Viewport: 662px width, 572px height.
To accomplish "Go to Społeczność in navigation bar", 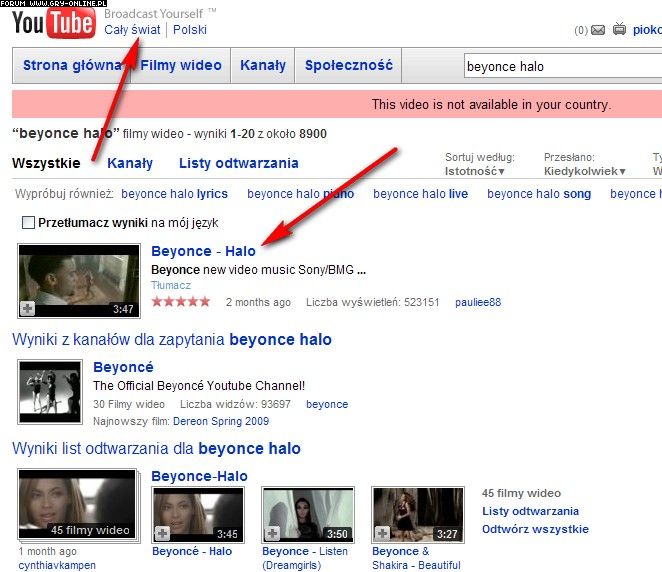I will point(348,65).
